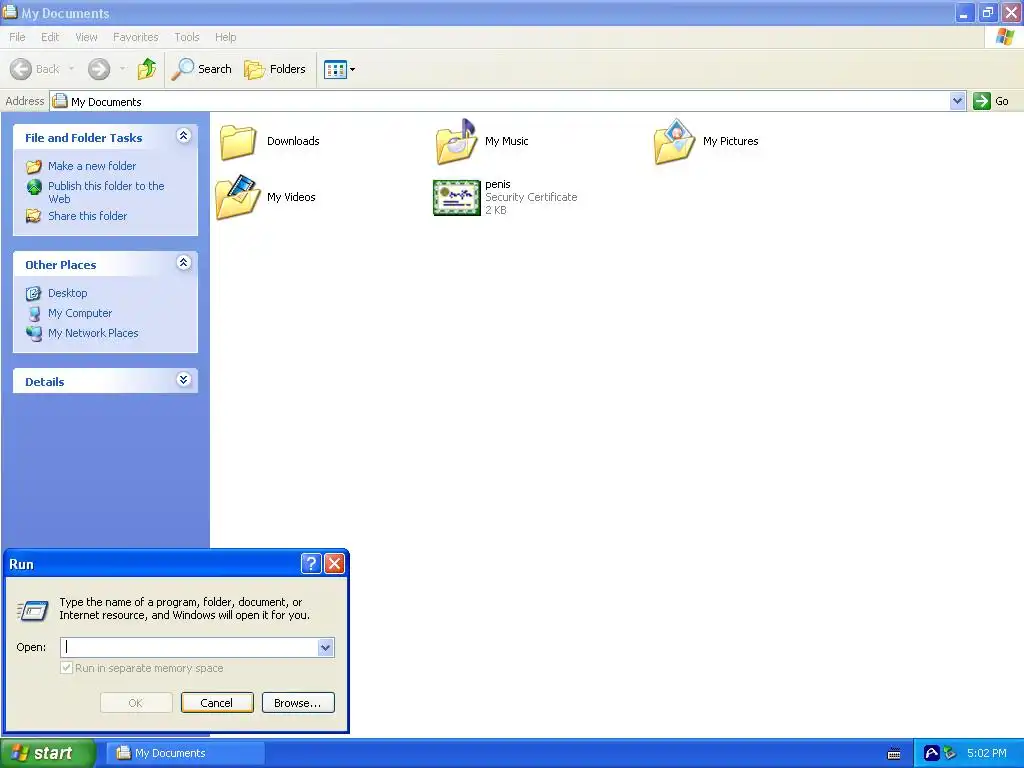Expand the Run dialog Open dropdown
The height and width of the screenshot is (768, 1024).
pos(326,647)
